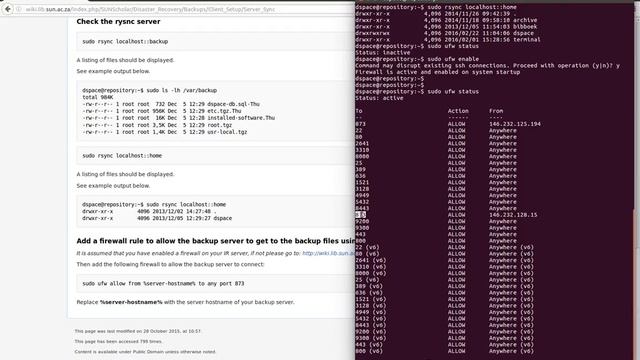Click the "From" column header in the terminal
The width and height of the screenshot is (640, 360).
[496, 111]
